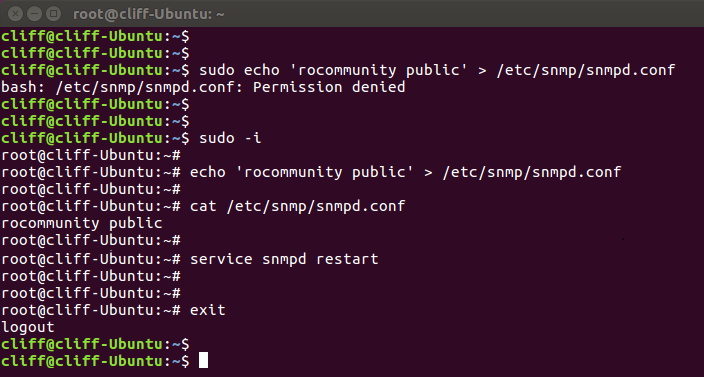704x377 pixels.
Task: Click the rocommunity public output line
Action: click(82, 223)
